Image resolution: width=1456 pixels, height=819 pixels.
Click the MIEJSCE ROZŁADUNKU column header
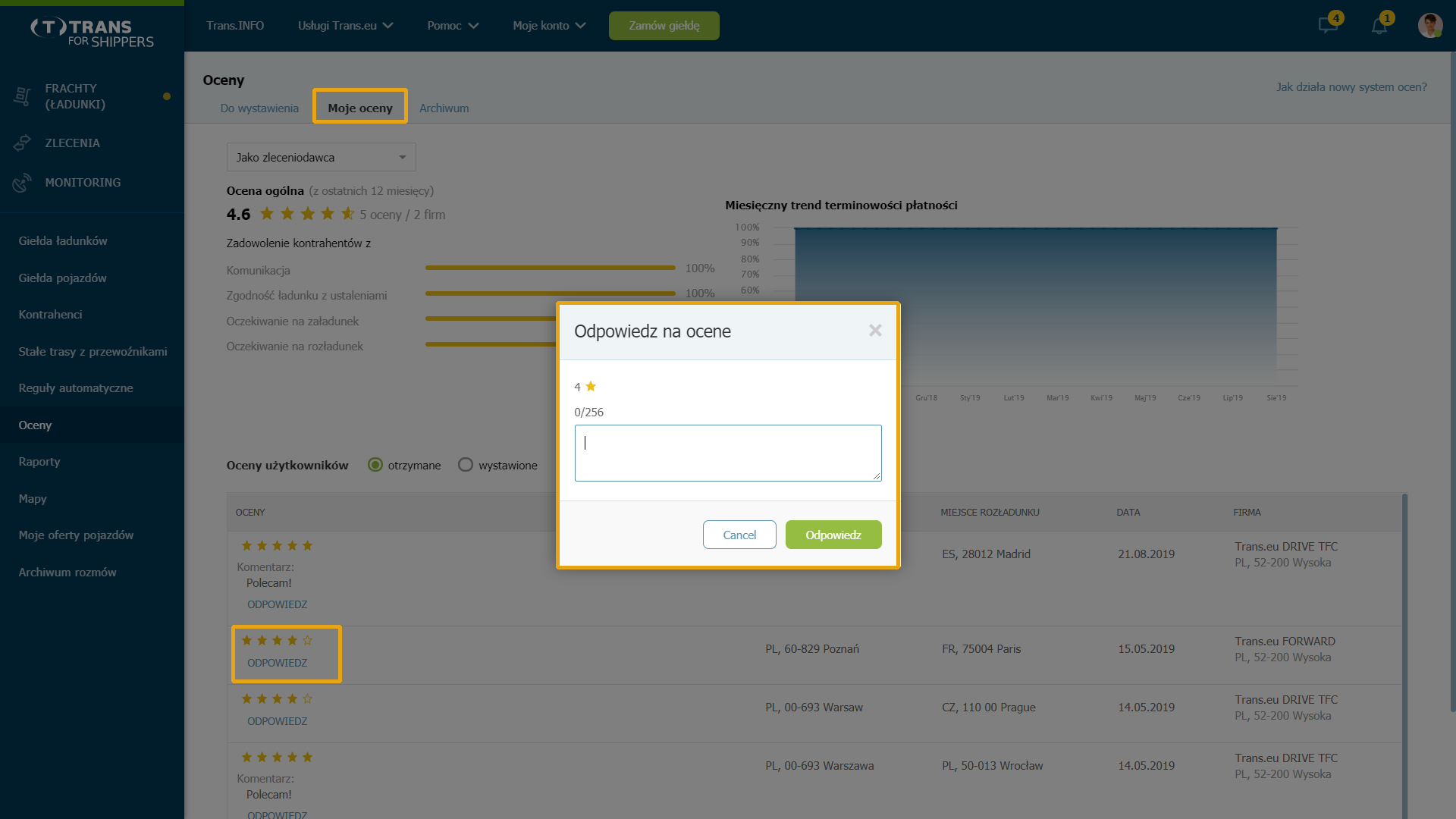[x=990, y=513]
